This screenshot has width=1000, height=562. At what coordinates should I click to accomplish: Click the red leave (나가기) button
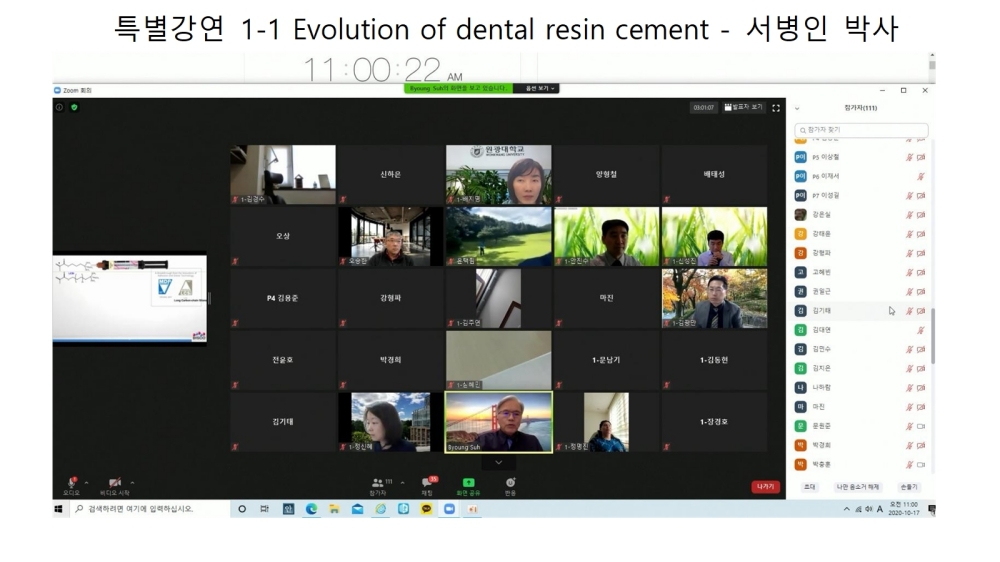click(x=765, y=487)
